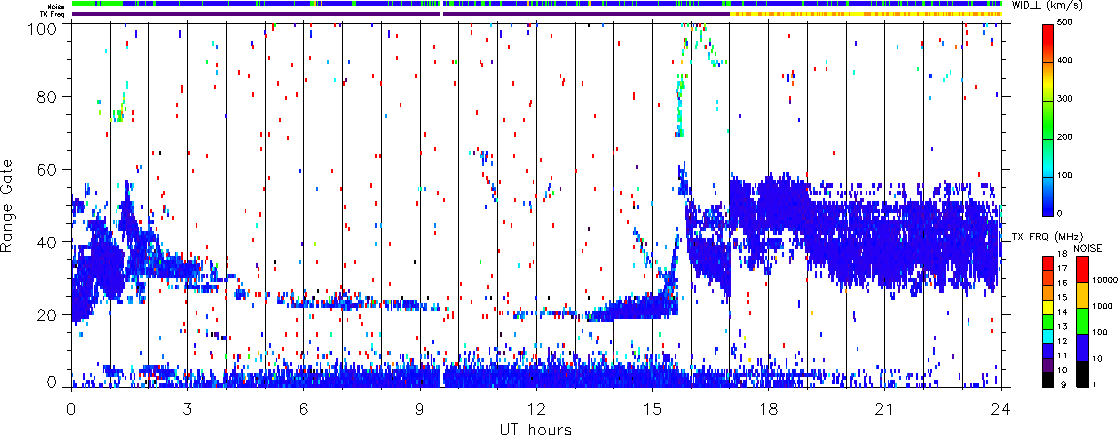
Task: Click tick label 3 on UT hours axis
Action: point(188,409)
